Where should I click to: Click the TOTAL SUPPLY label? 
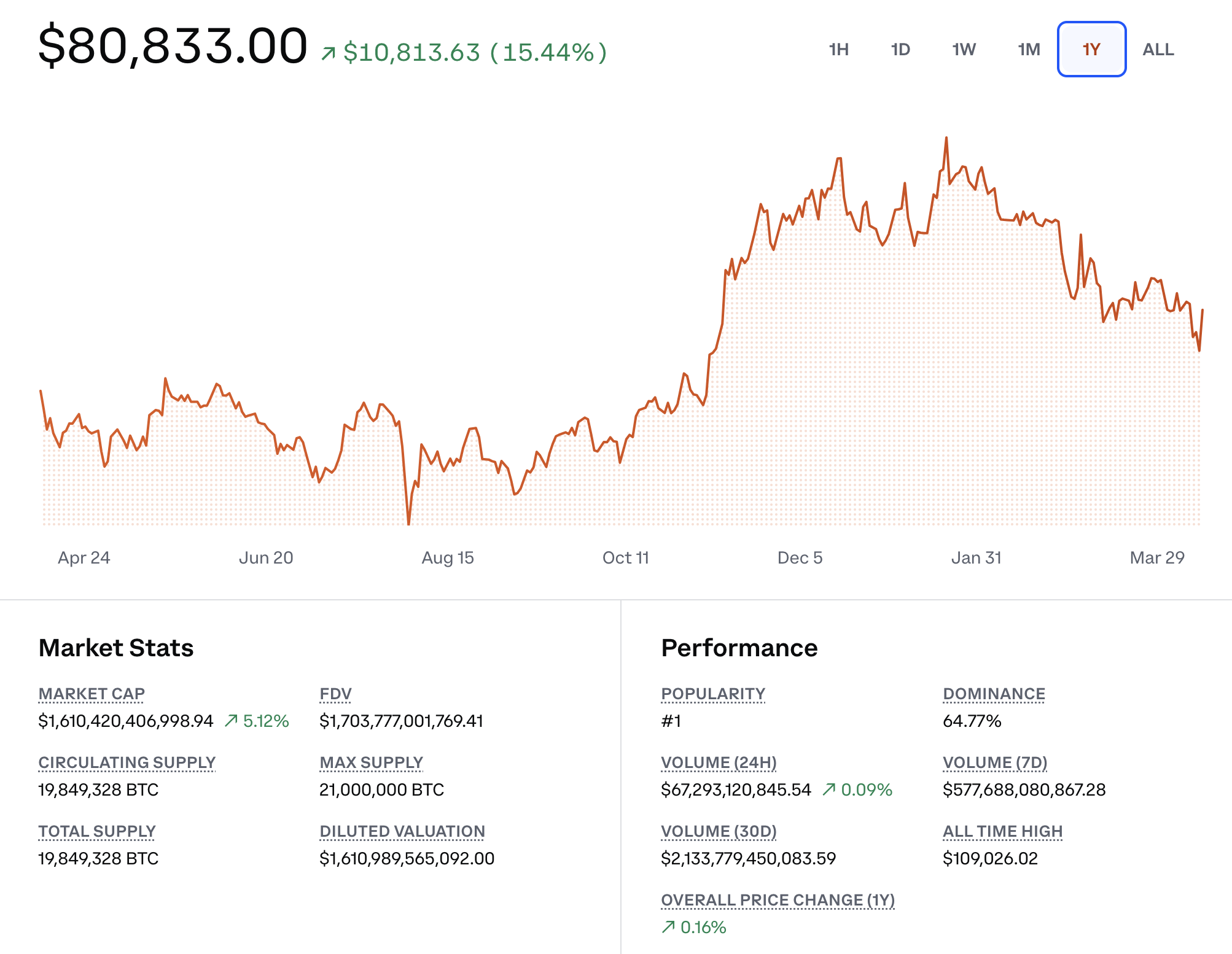[x=96, y=831]
